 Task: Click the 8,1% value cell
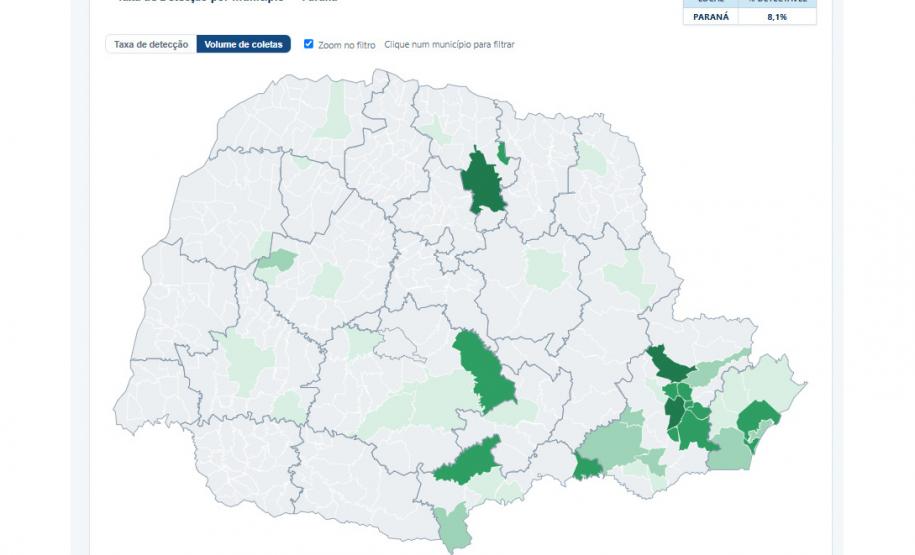coord(777,17)
